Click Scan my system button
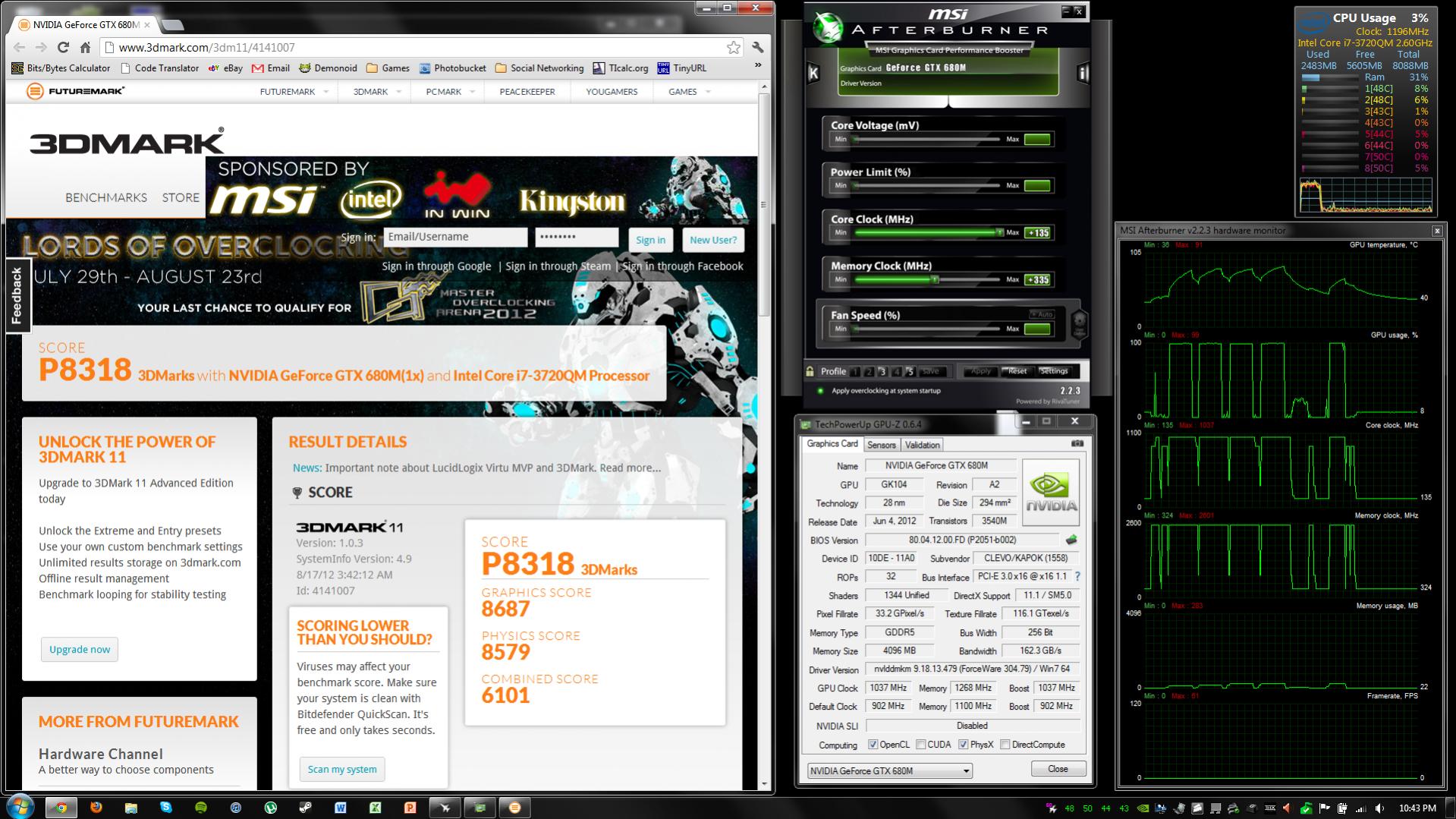Screen dimensions: 1456x819 (x=342, y=769)
